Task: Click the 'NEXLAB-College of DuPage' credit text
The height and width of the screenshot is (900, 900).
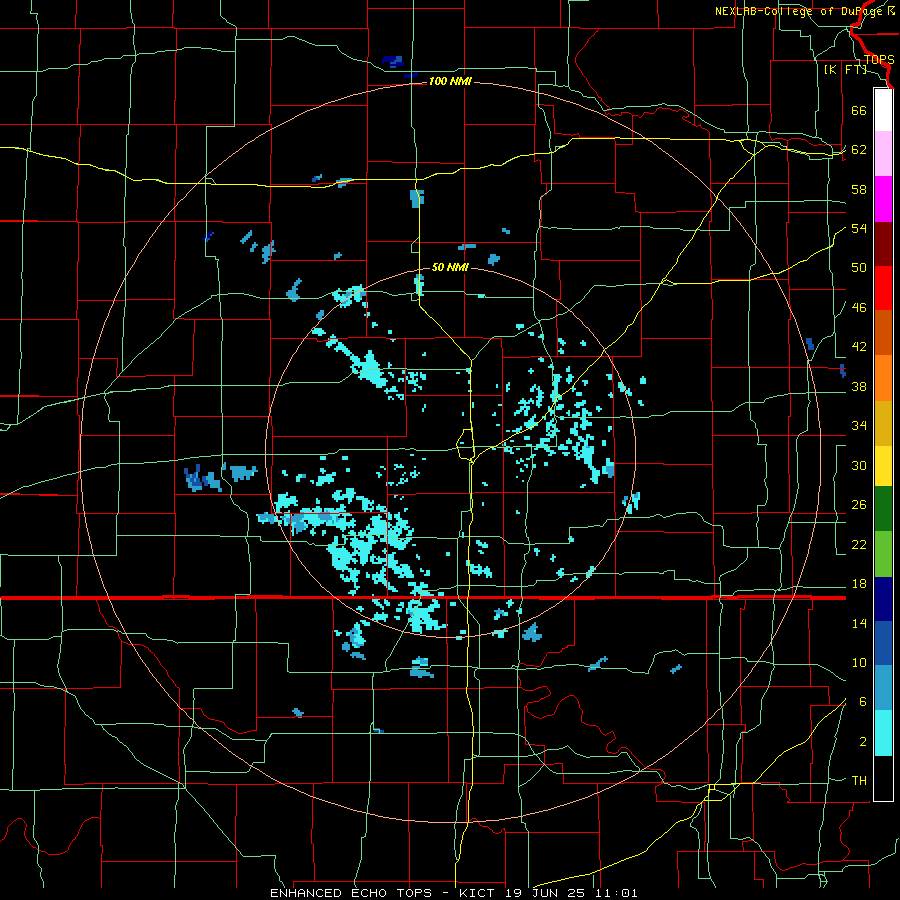Action: pyautogui.click(x=799, y=11)
